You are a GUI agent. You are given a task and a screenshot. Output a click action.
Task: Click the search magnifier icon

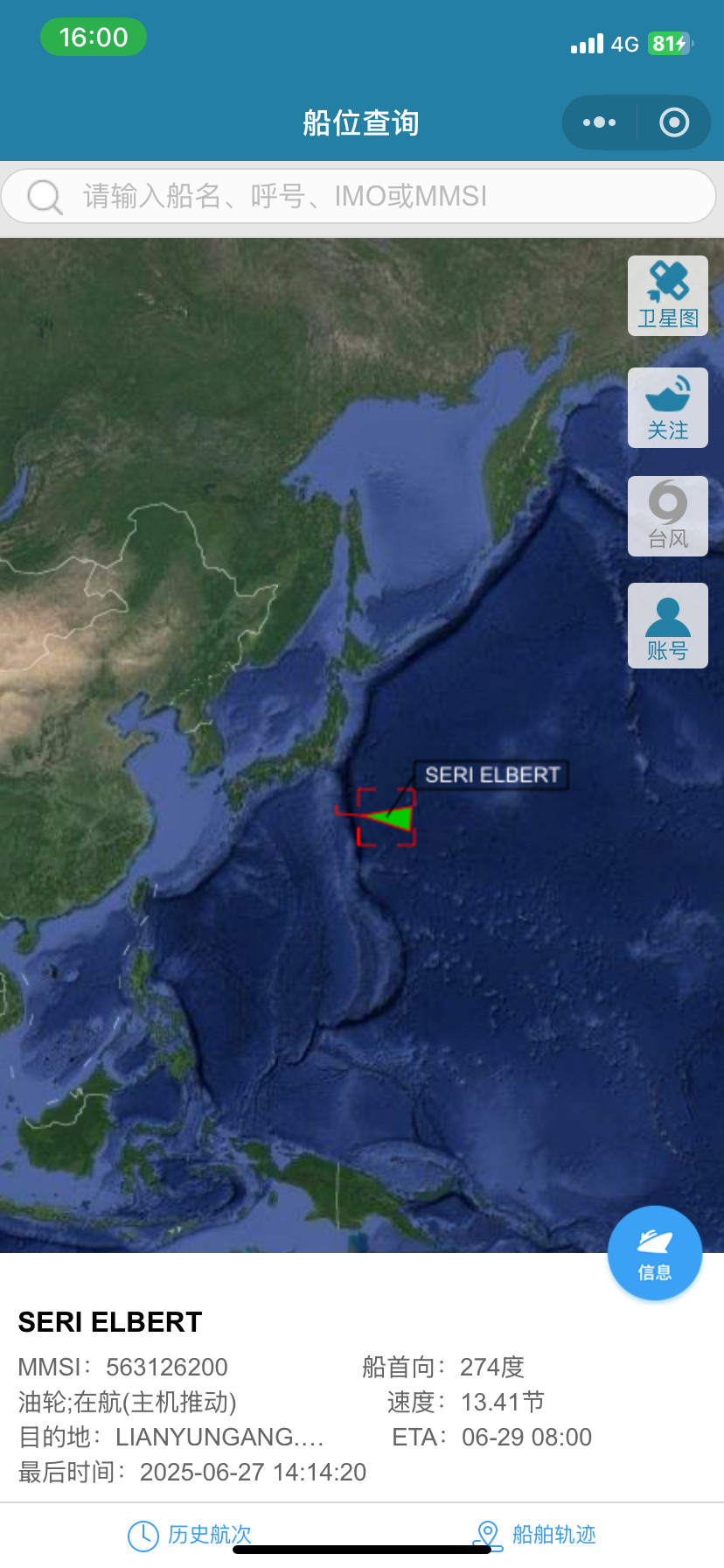click(x=45, y=196)
